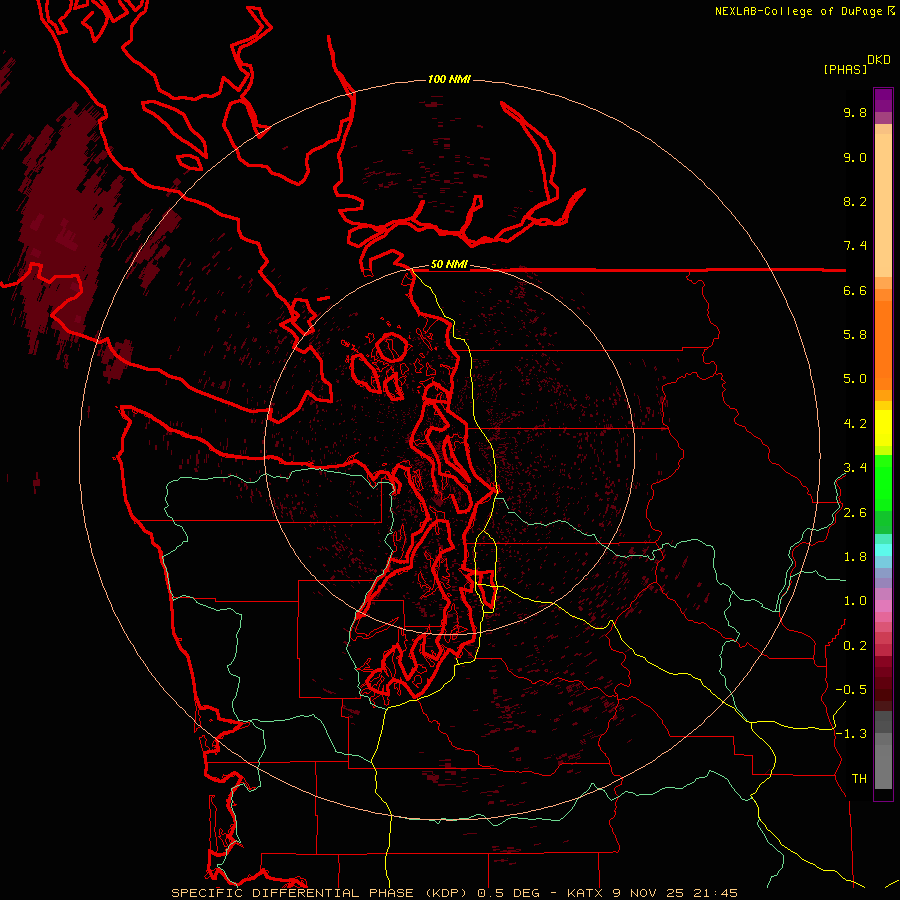Screen dimensions: 900x900
Task: Click the 7.4 scale value
Action: tap(855, 246)
